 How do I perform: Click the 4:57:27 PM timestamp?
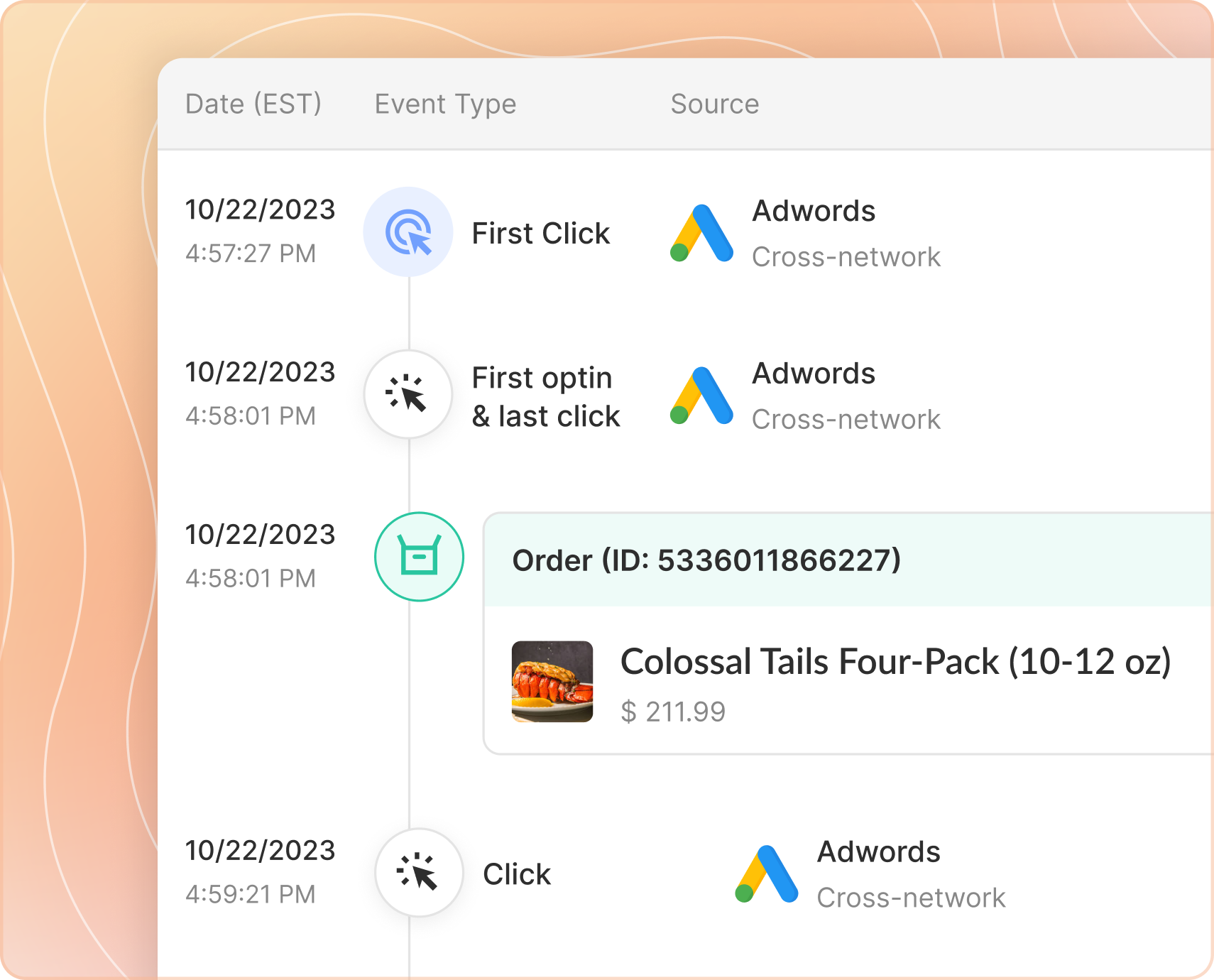coord(251,254)
